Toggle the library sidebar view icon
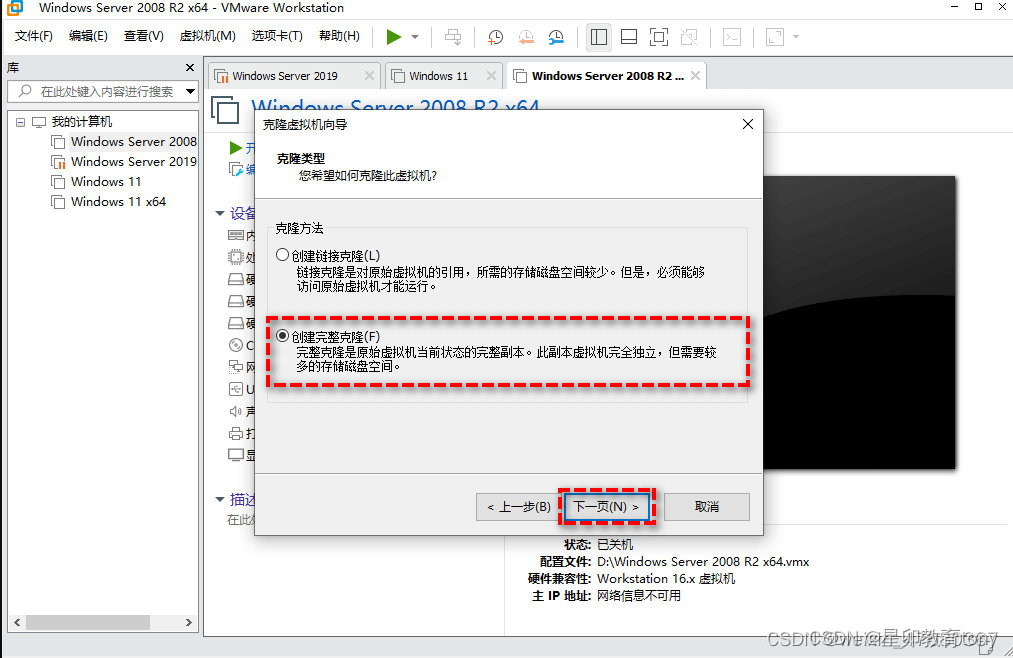1013x658 pixels. tap(599, 37)
